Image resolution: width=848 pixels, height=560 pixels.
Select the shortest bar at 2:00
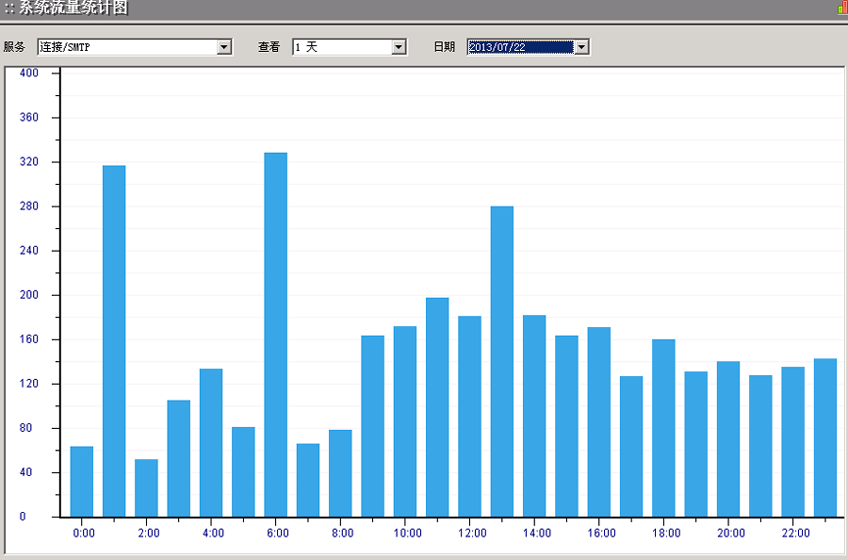point(146,488)
